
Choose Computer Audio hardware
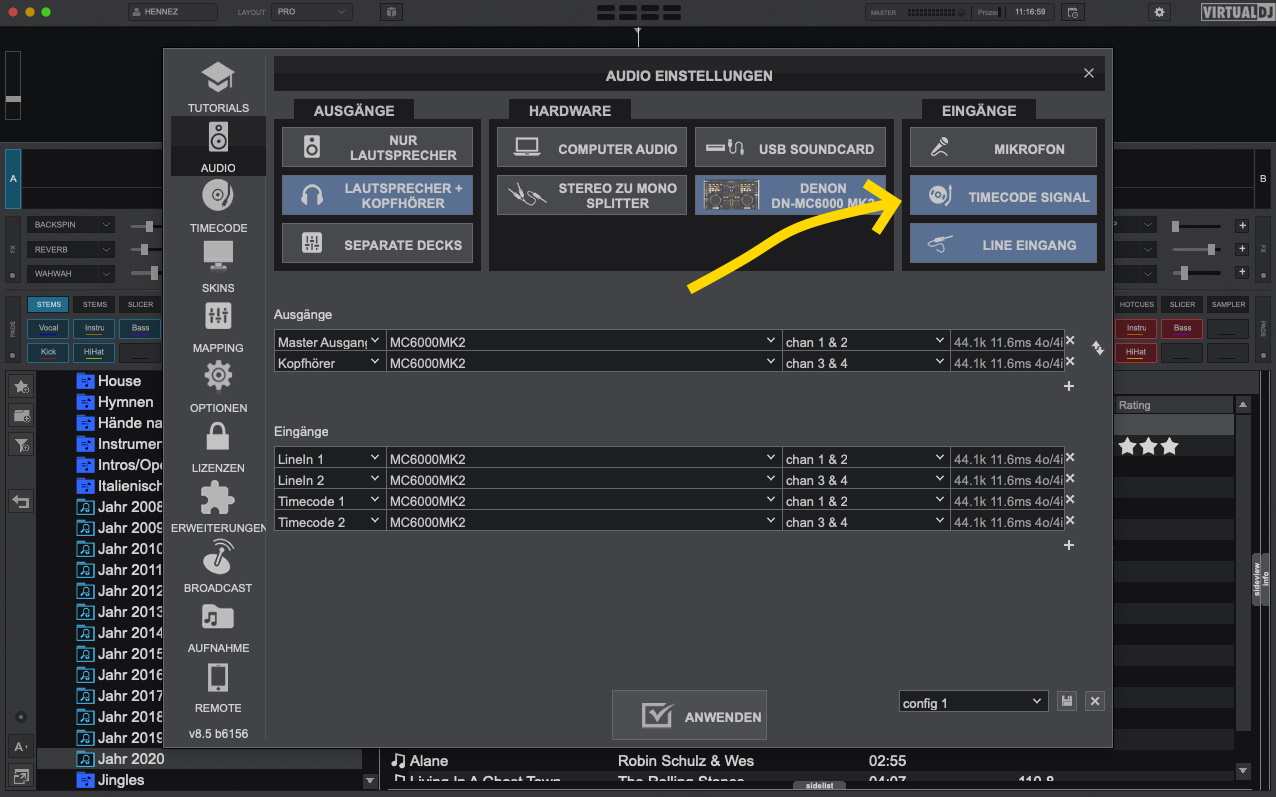tap(592, 148)
